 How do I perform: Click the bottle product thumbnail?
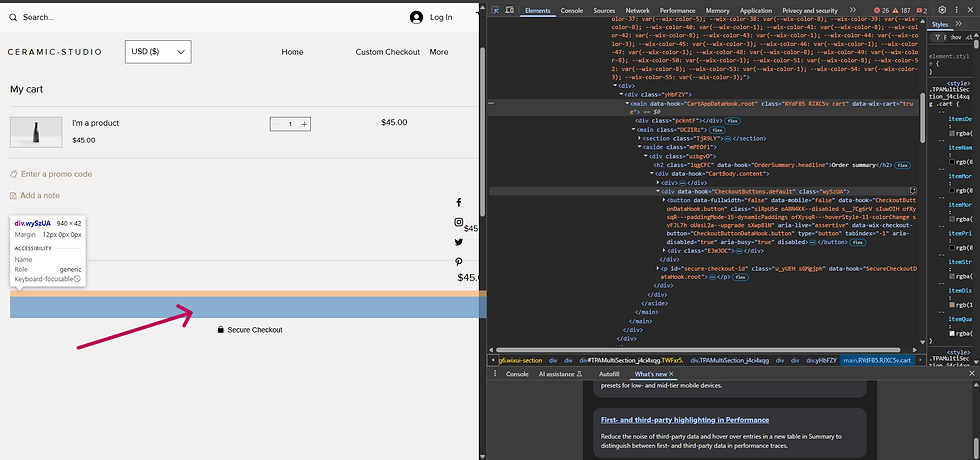36,132
